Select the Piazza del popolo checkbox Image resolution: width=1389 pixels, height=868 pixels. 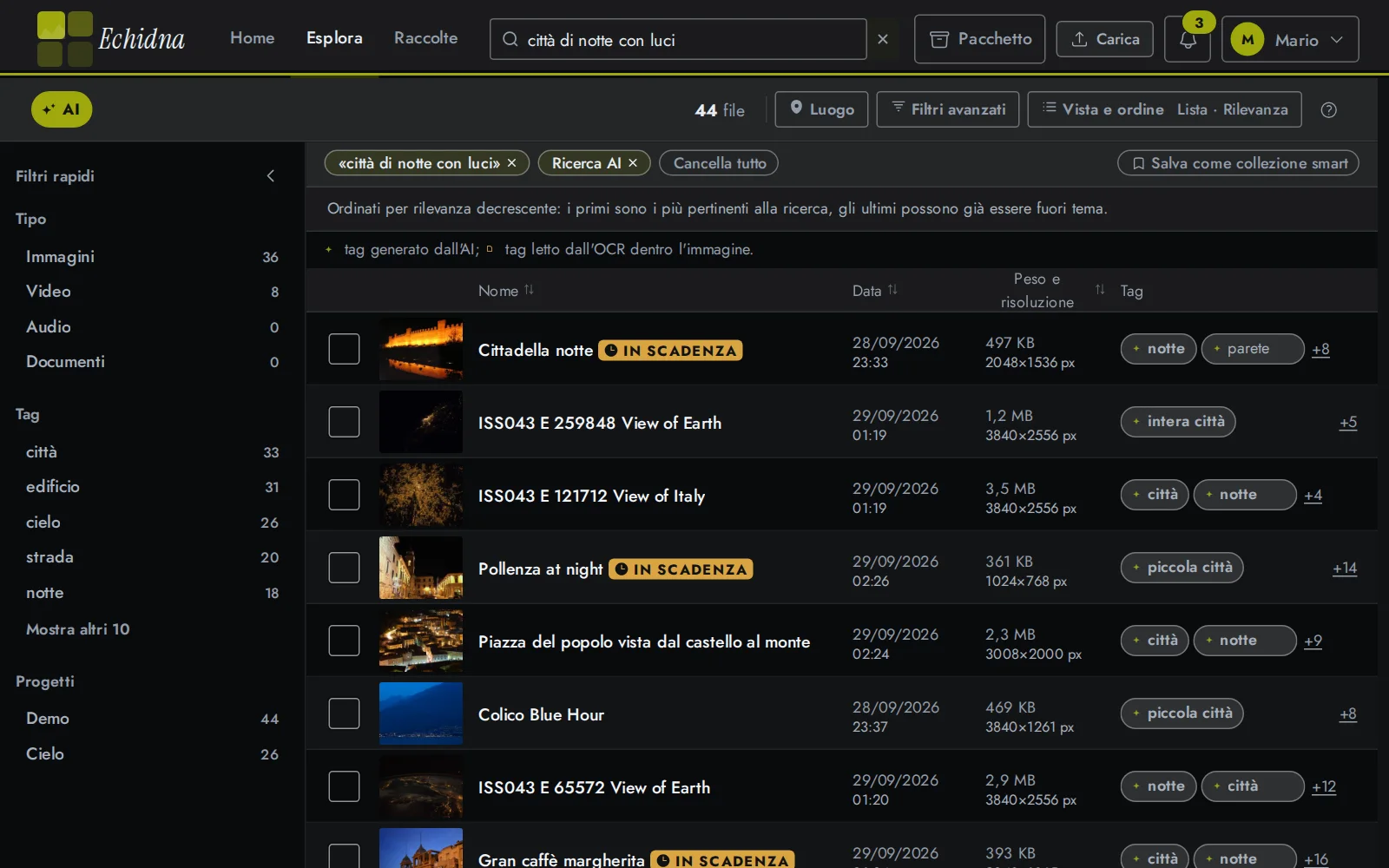pos(344,641)
